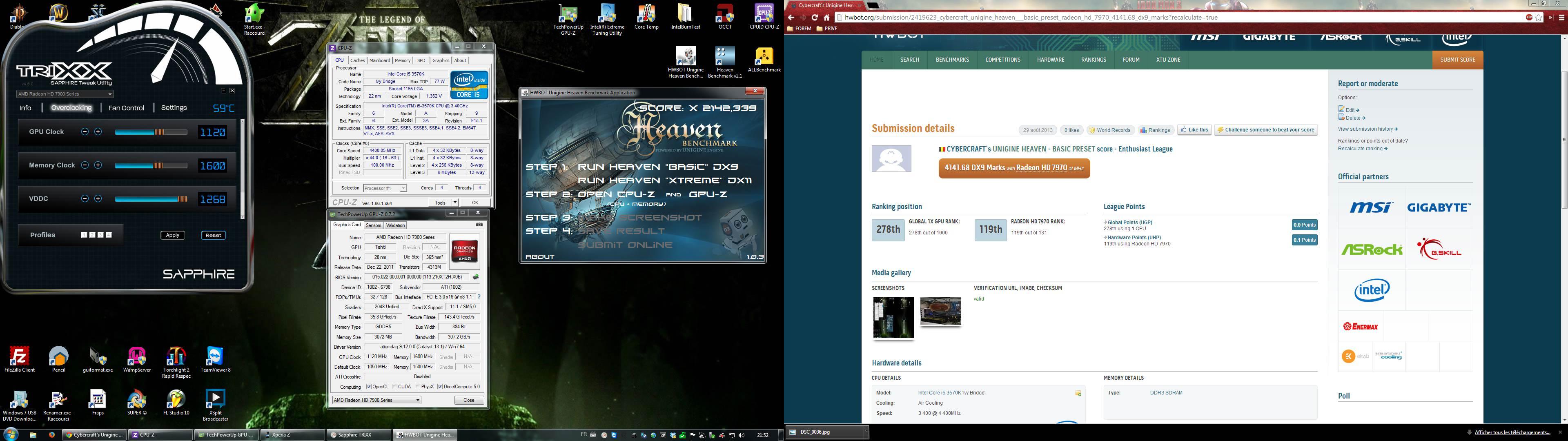Image resolution: width=1568 pixels, height=441 pixels.
Task: Decrease VDDC with minus button
Action: pos(85,198)
